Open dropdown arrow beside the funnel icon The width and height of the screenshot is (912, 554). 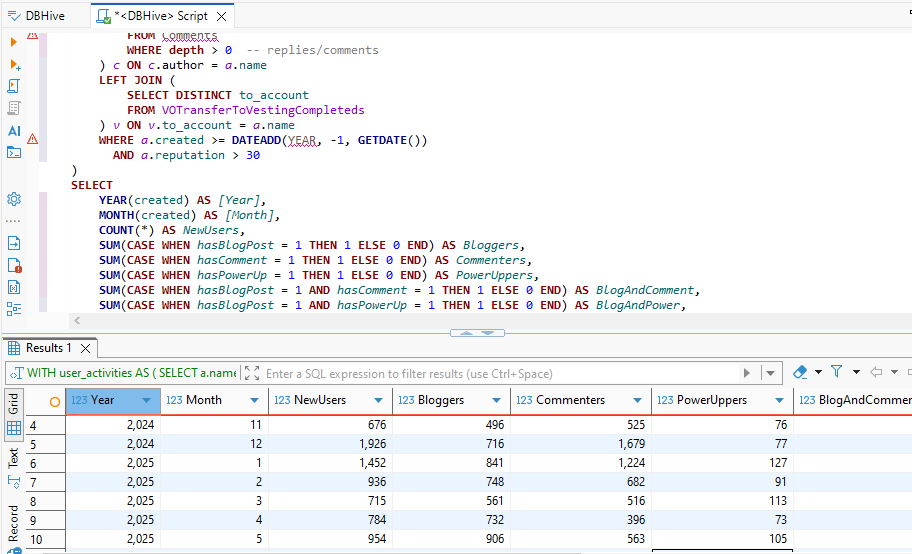click(x=856, y=372)
